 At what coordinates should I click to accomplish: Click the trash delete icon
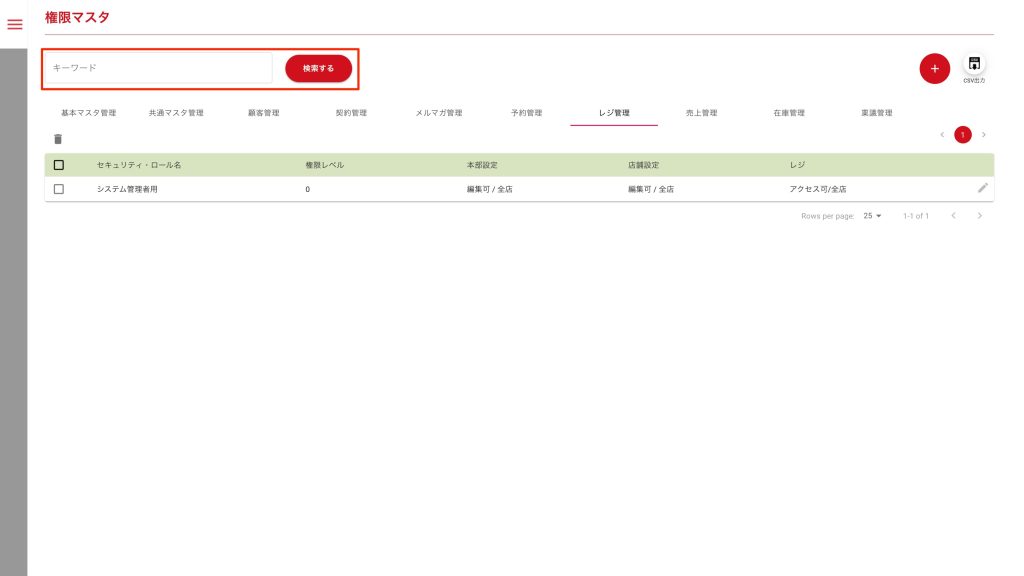(x=58, y=139)
